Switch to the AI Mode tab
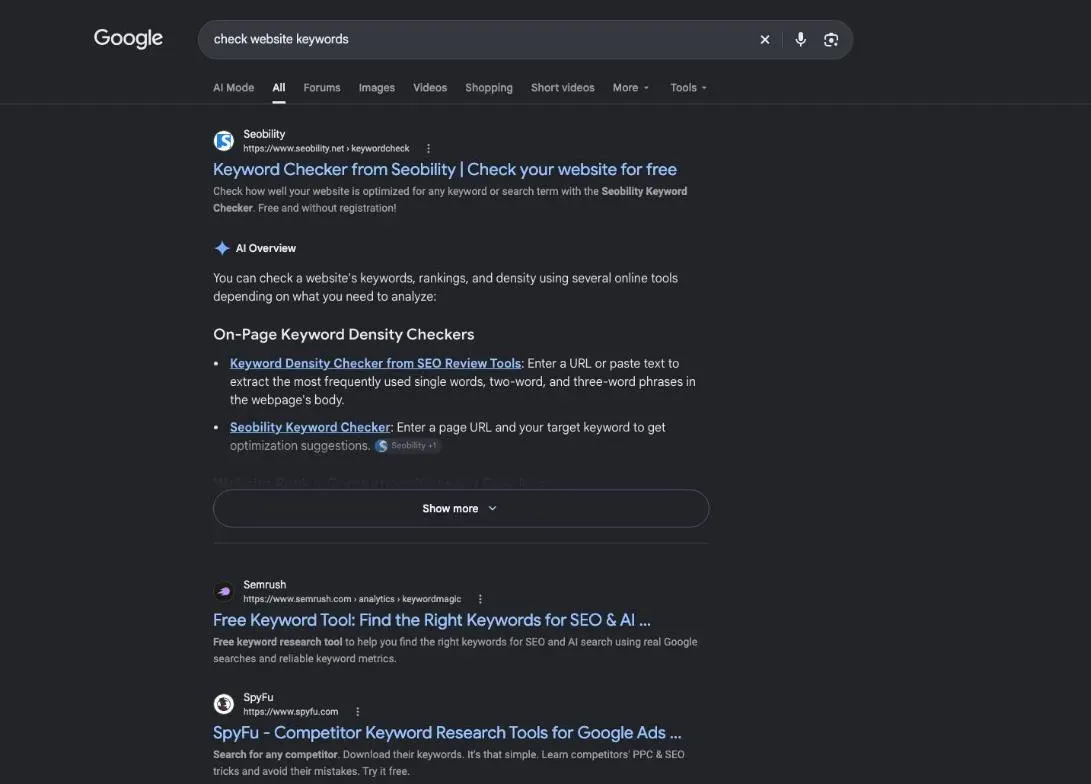 pyautogui.click(x=233, y=88)
